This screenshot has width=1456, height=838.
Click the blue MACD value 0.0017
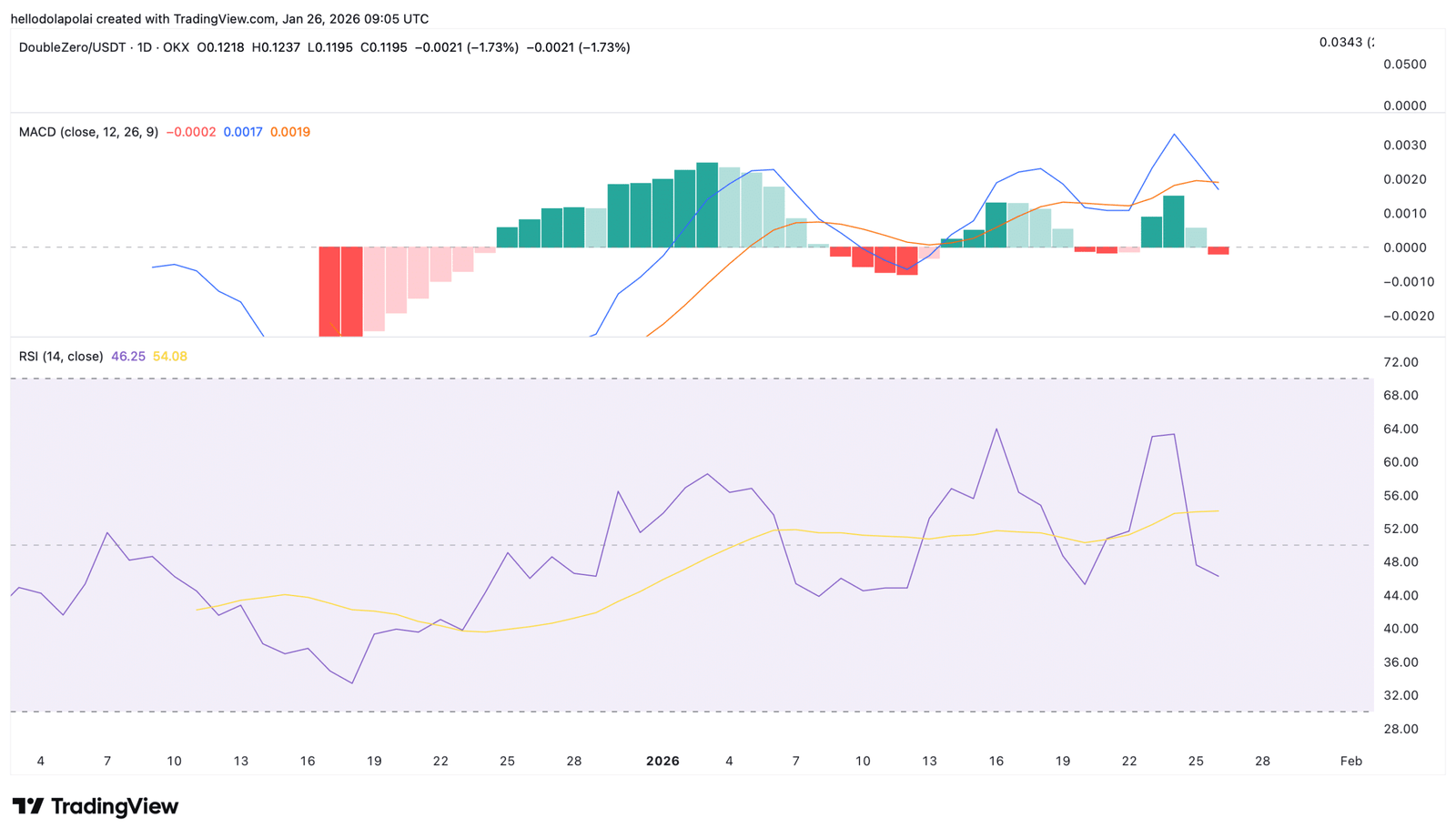(x=243, y=132)
